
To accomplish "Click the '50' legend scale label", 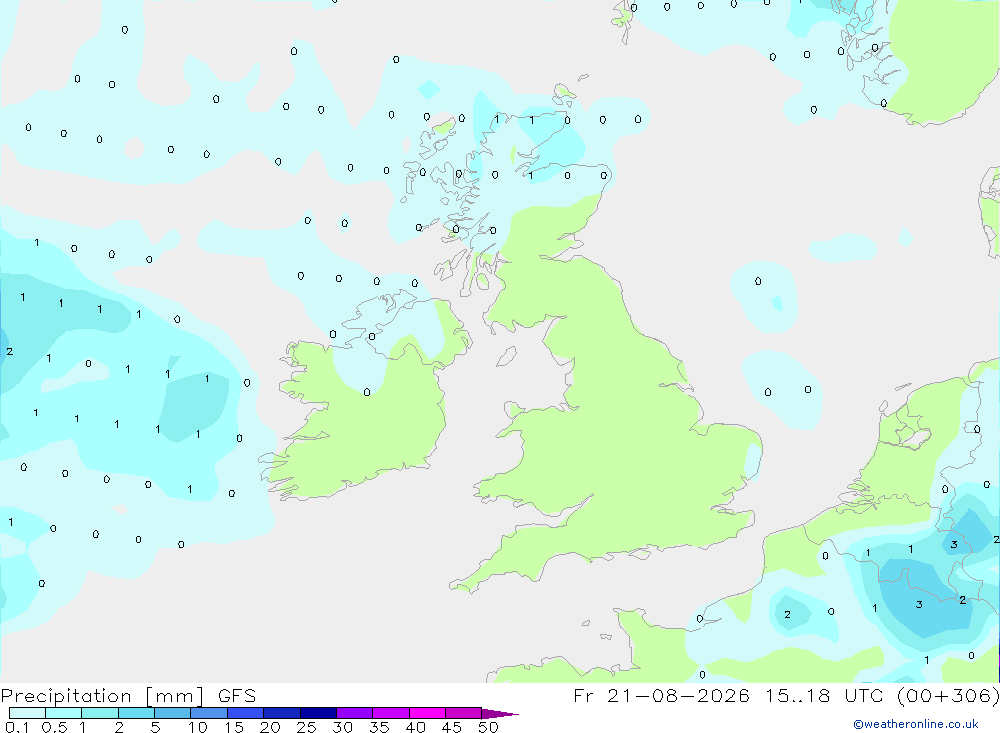I will (x=489, y=727).
